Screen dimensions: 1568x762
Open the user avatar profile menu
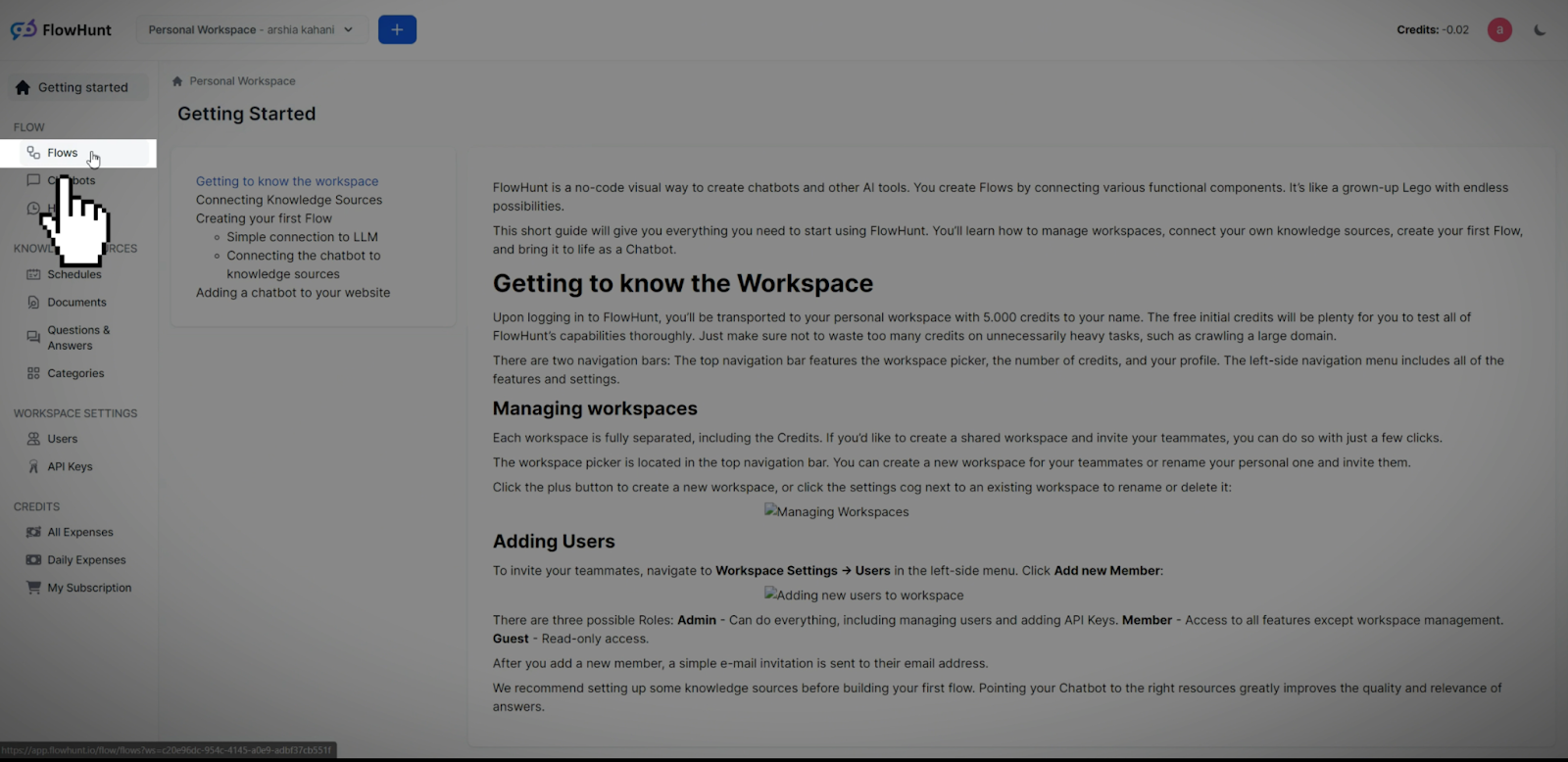coord(1498,29)
